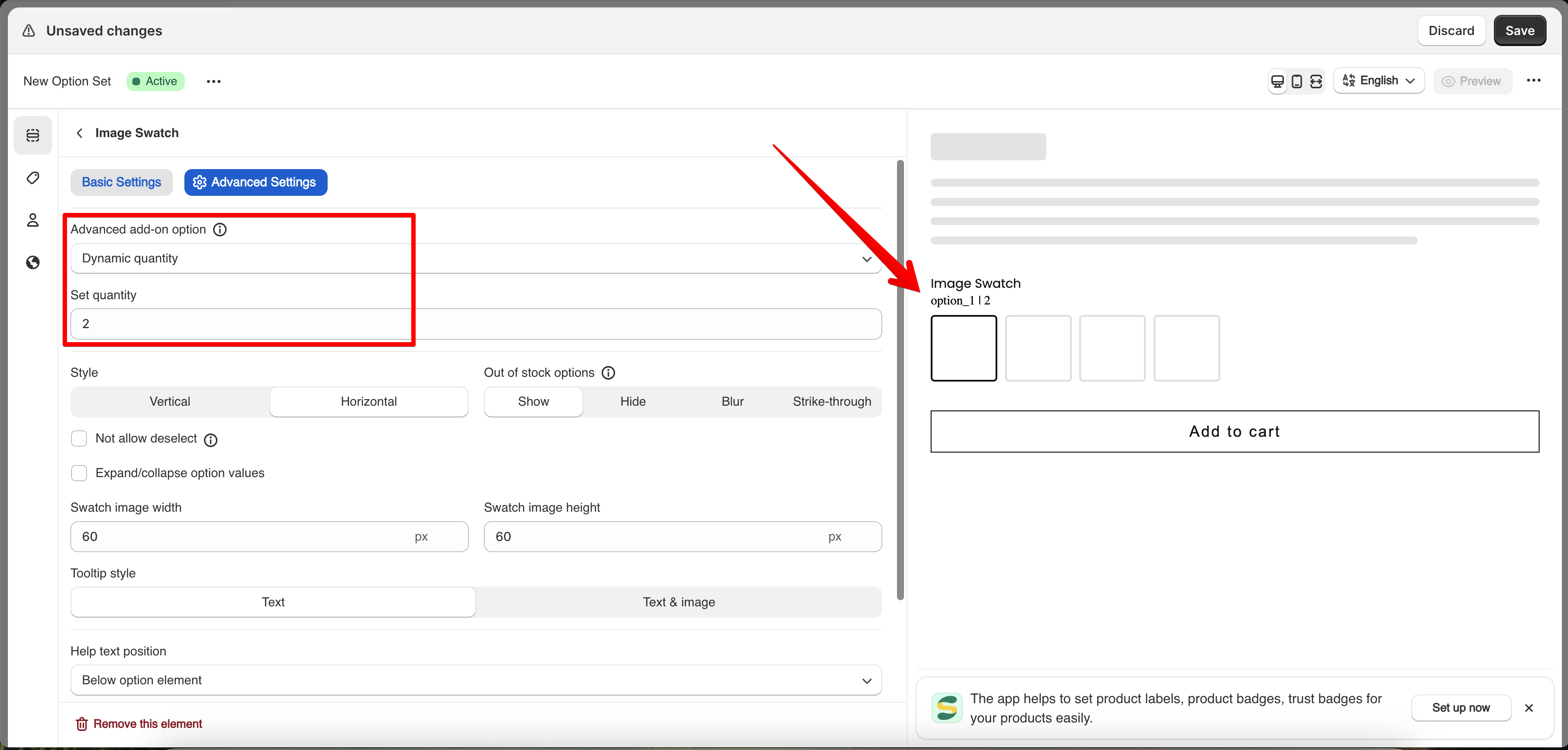Click the Save button
Screen dimensions: 1568x750
1519,30
